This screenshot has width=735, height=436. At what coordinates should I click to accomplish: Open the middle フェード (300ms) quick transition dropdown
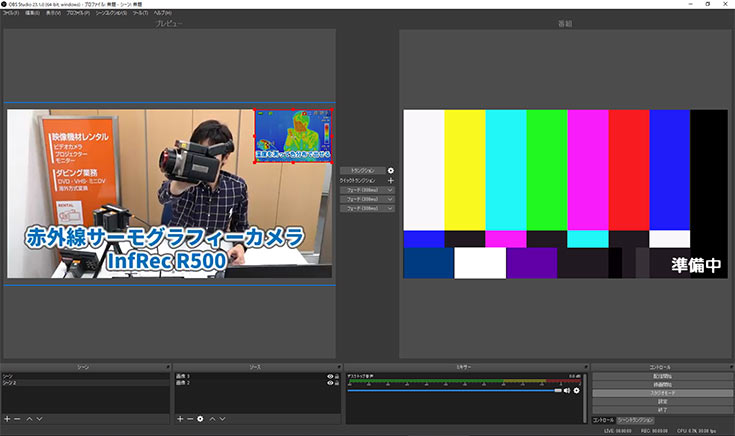click(367, 199)
